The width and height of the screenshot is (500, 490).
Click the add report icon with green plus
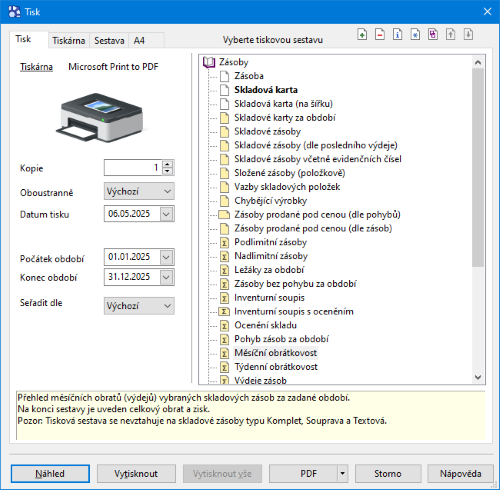[362, 34]
